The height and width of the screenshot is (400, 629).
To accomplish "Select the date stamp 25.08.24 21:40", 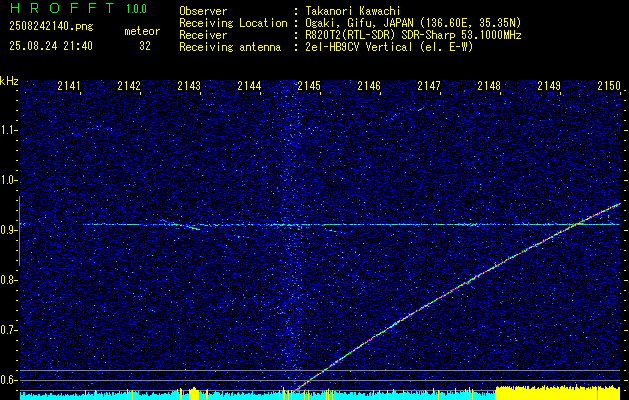I will click(51, 46).
